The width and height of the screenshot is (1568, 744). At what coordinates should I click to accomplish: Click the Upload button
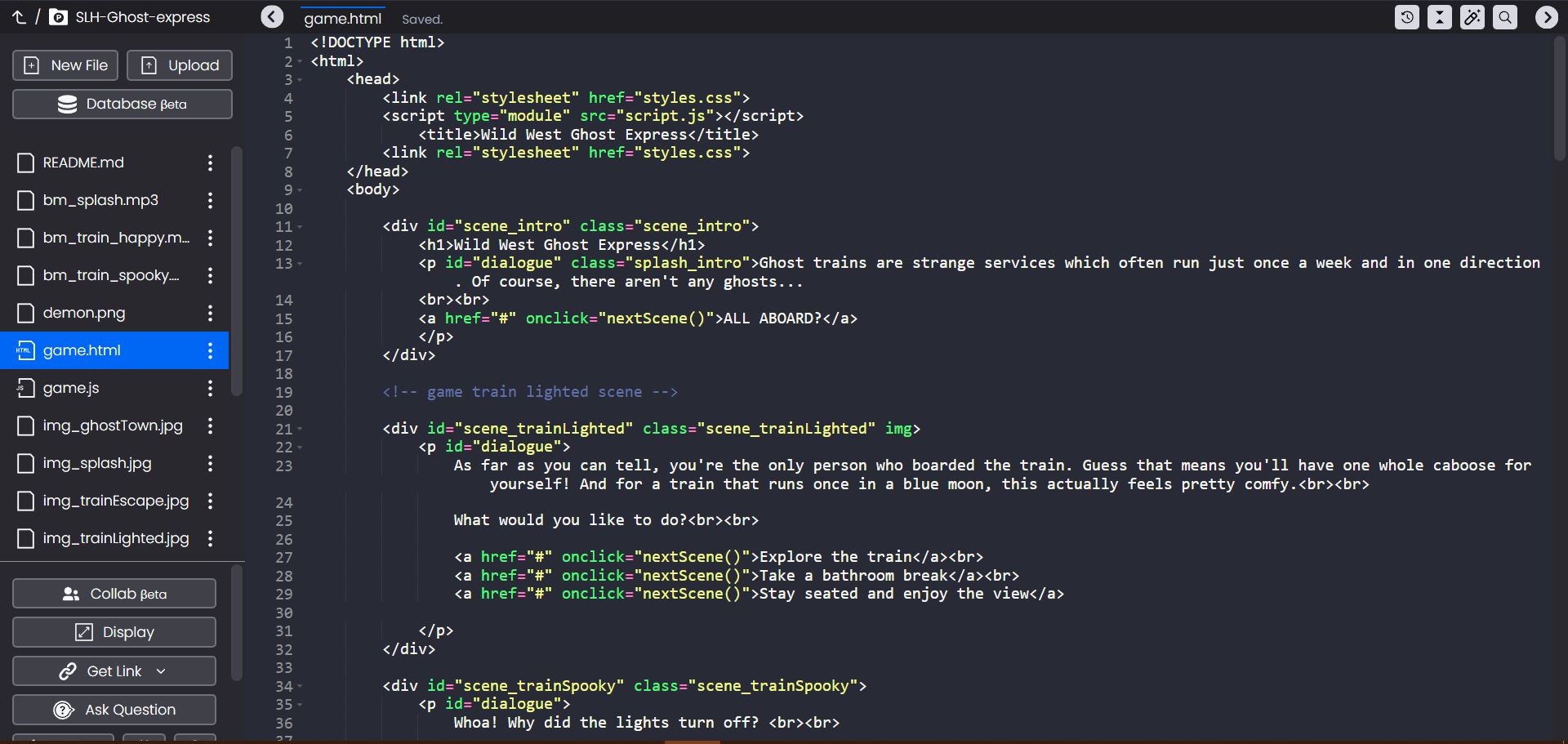(x=180, y=65)
